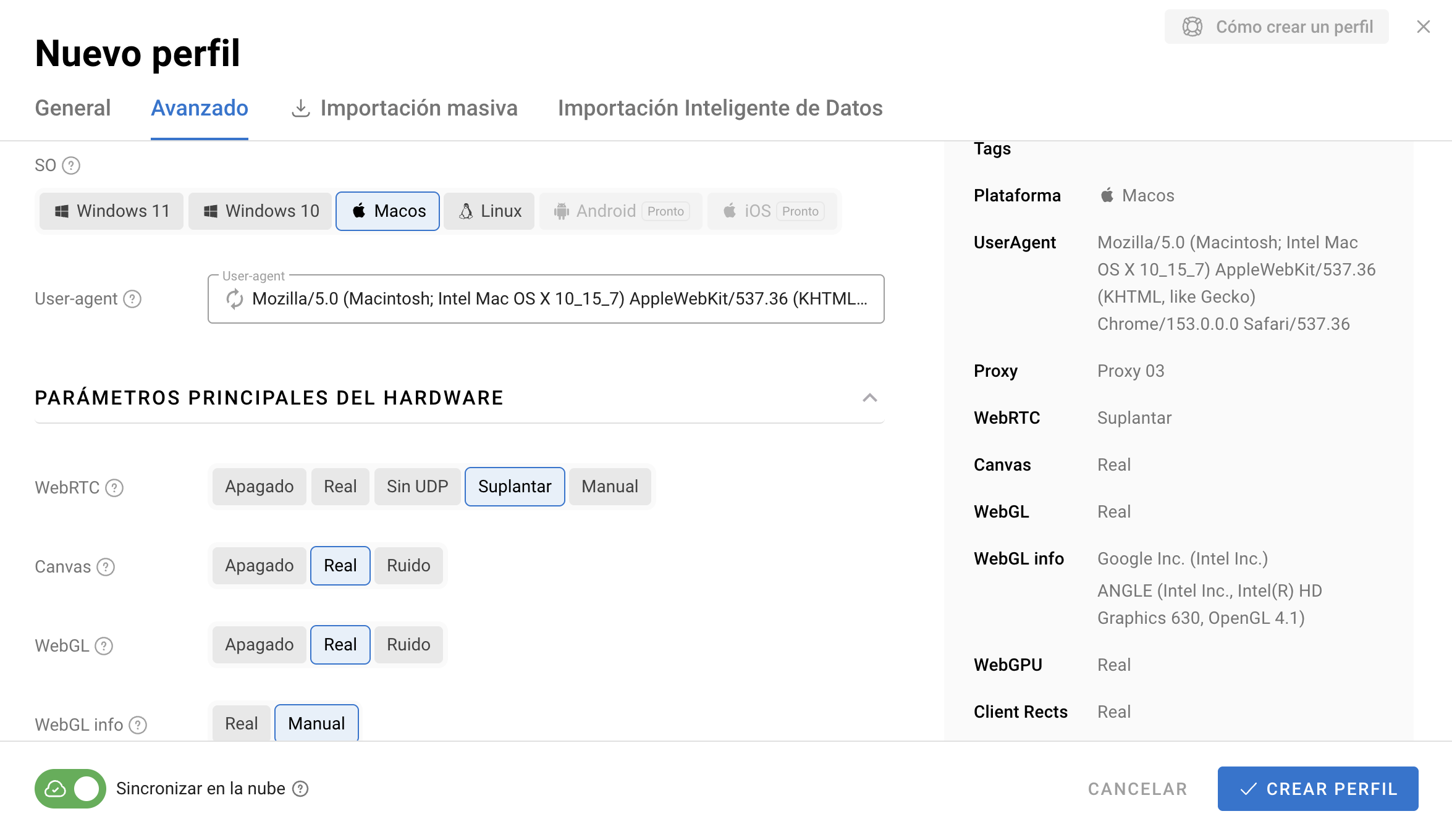The width and height of the screenshot is (1452, 840).
Task: Set WebGL to Real
Action: point(340,645)
